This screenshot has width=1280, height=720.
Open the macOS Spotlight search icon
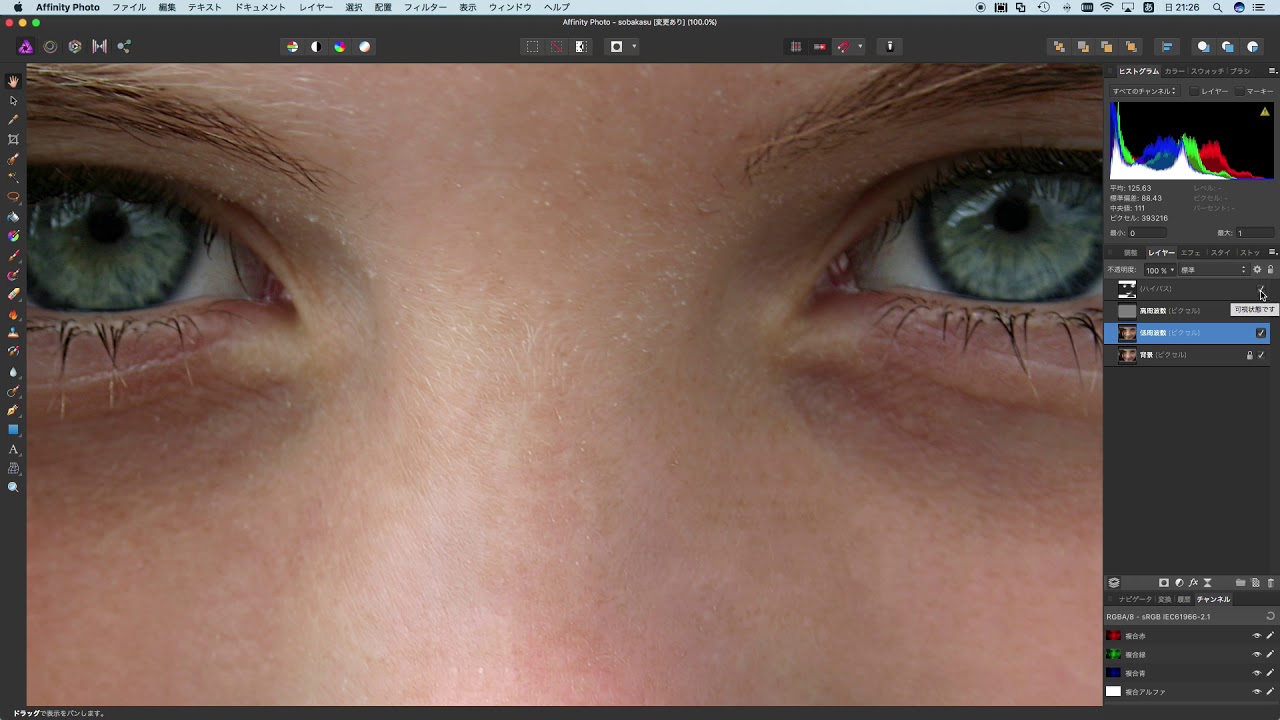point(1217,7)
